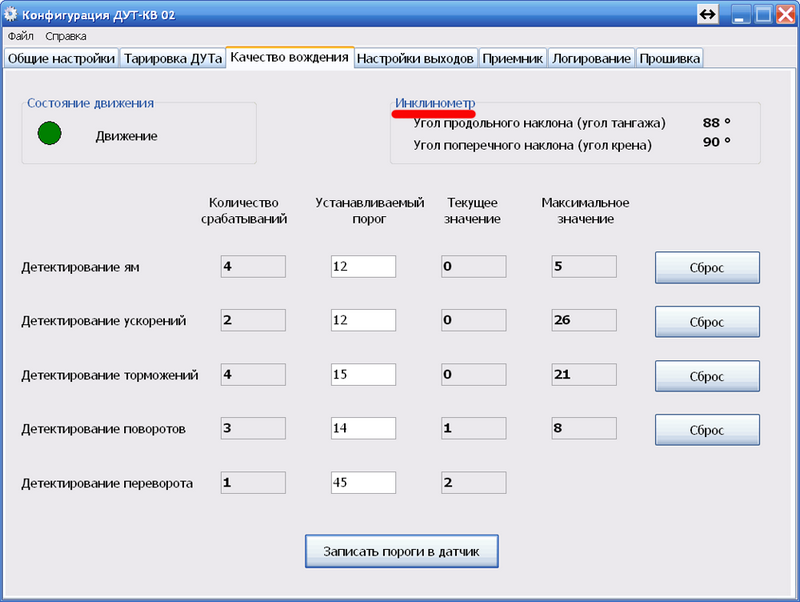Click the roll angle value 90°
This screenshot has width=800, height=602.
coord(716,142)
